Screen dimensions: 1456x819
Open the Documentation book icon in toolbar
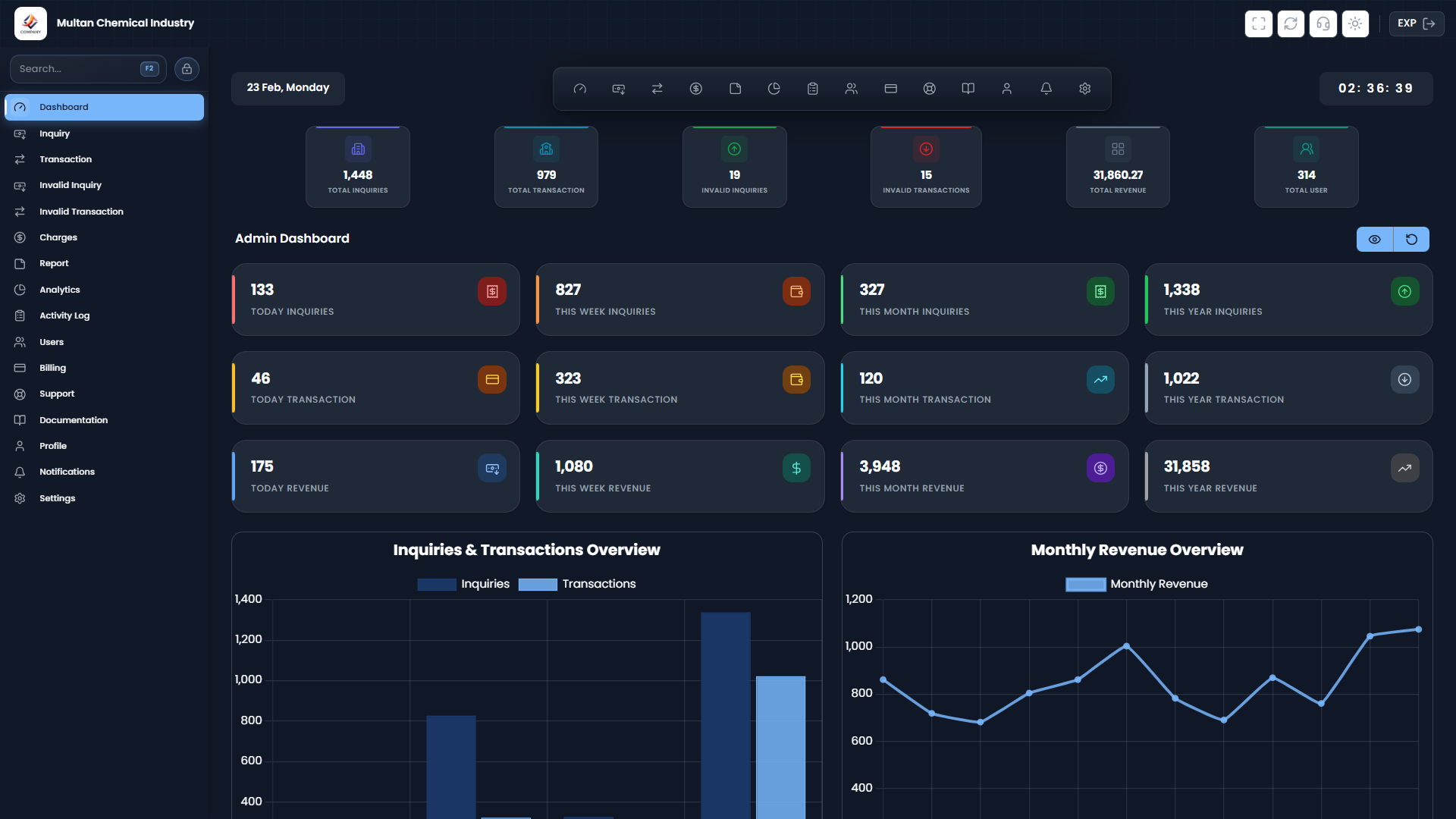tap(968, 88)
